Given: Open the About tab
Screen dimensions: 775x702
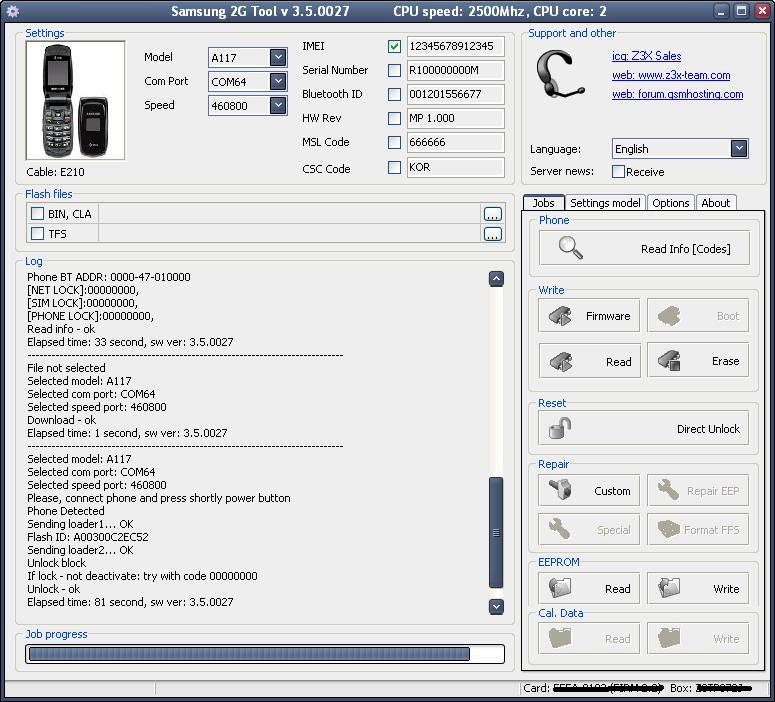Looking at the screenshot, I should [x=716, y=203].
